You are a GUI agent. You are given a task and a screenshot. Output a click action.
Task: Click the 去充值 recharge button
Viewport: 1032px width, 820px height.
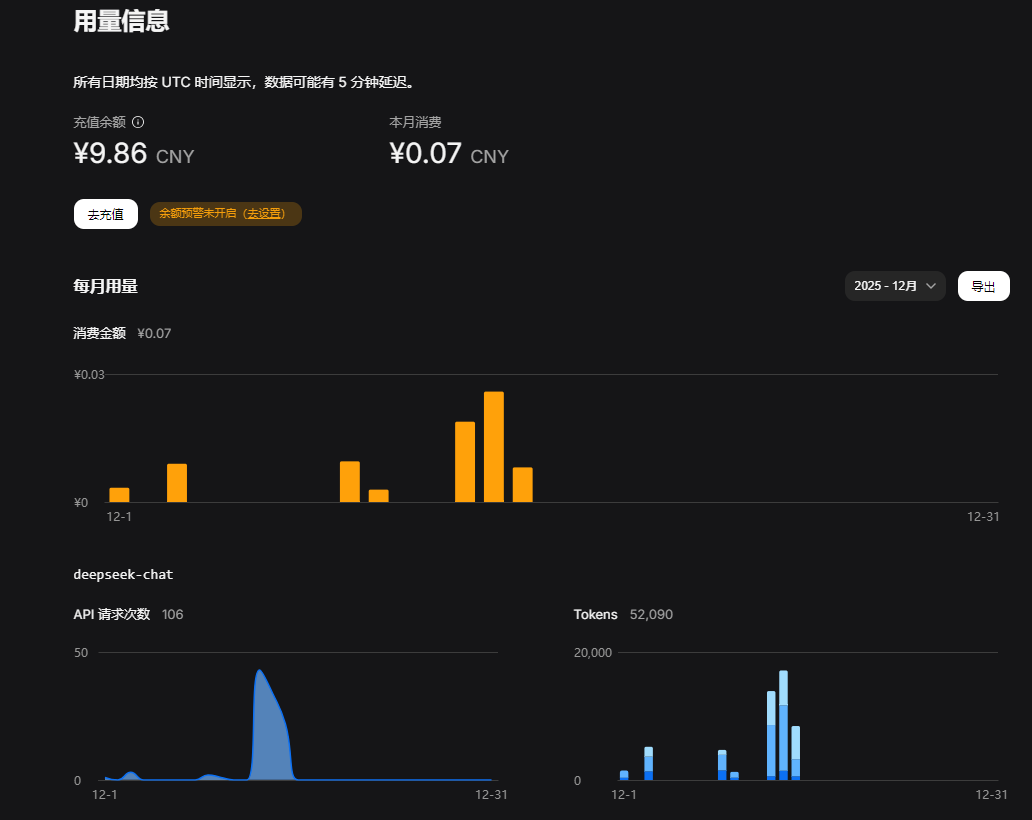click(105, 214)
